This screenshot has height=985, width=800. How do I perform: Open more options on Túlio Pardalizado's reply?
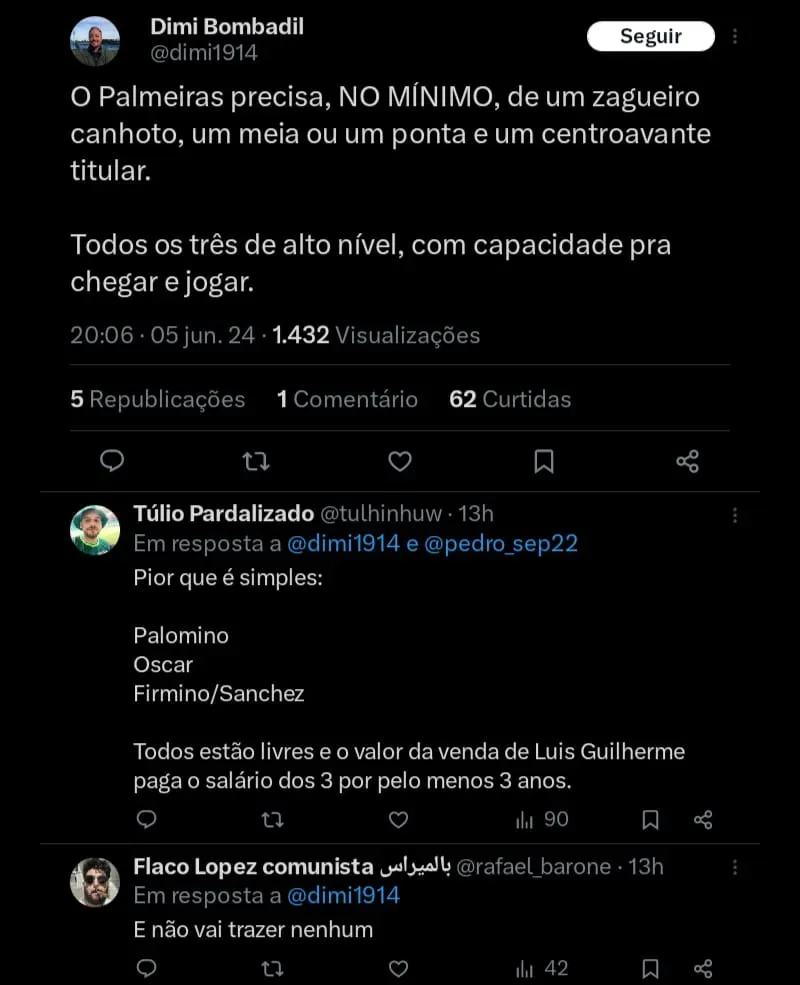(735, 515)
